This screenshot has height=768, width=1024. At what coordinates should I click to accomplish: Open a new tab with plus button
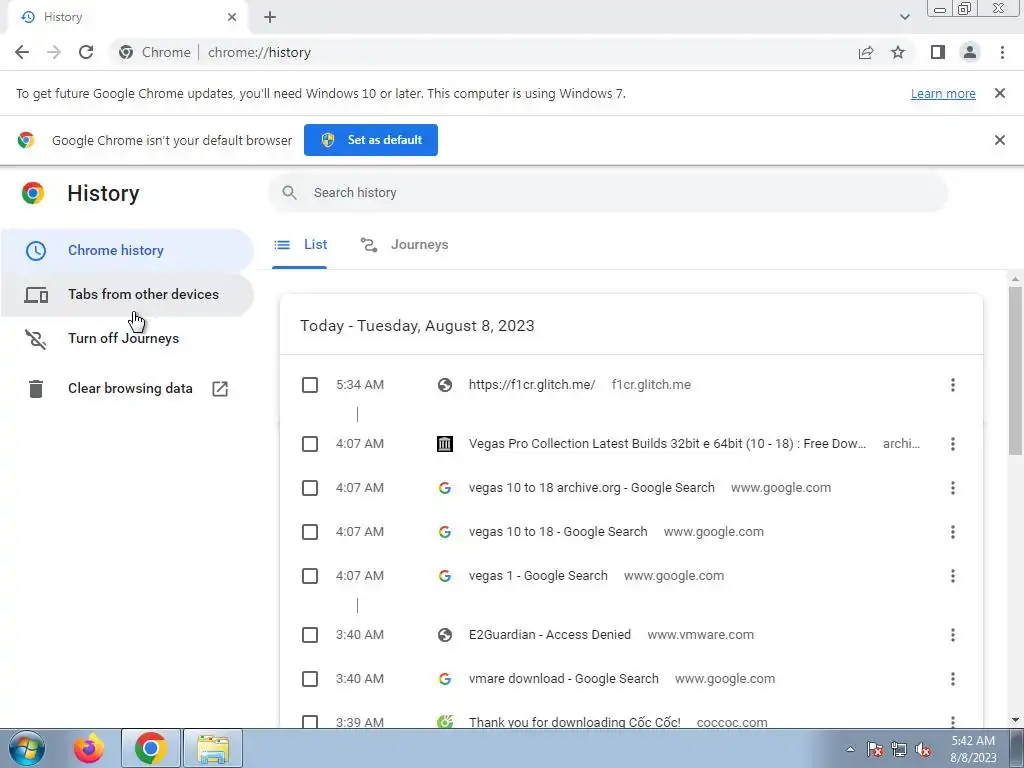click(x=270, y=17)
